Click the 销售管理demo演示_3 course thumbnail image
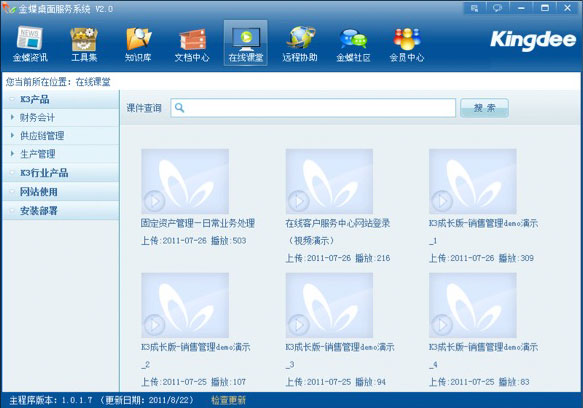The height and width of the screenshot is (408, 583). click(329, 305)
